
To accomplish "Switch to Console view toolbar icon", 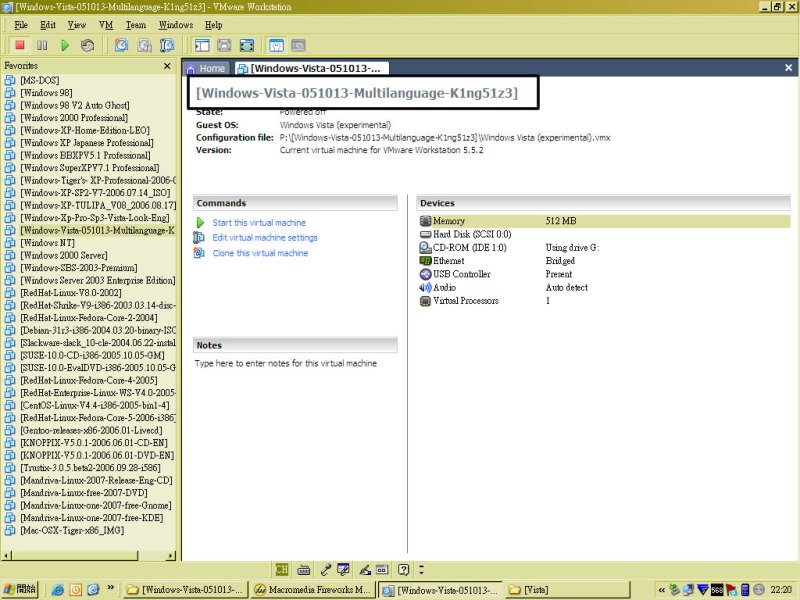I will 298,45.
